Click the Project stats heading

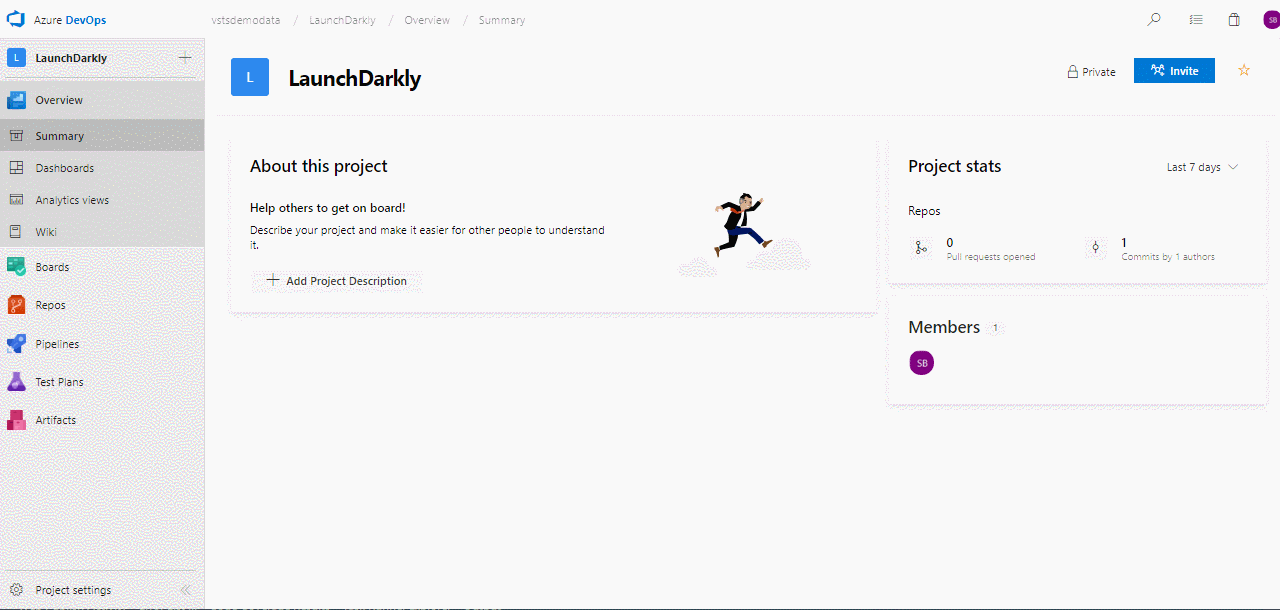(955, 166)
